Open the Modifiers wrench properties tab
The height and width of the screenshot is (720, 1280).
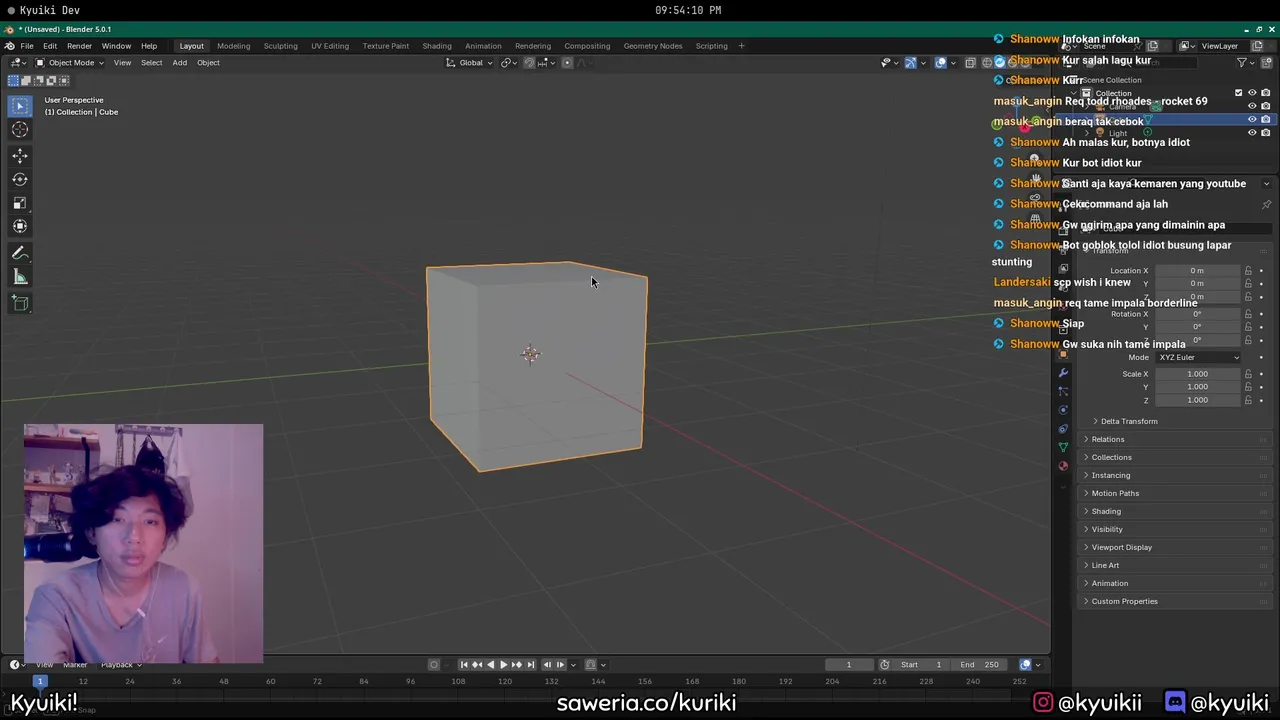coord(1063,373)
